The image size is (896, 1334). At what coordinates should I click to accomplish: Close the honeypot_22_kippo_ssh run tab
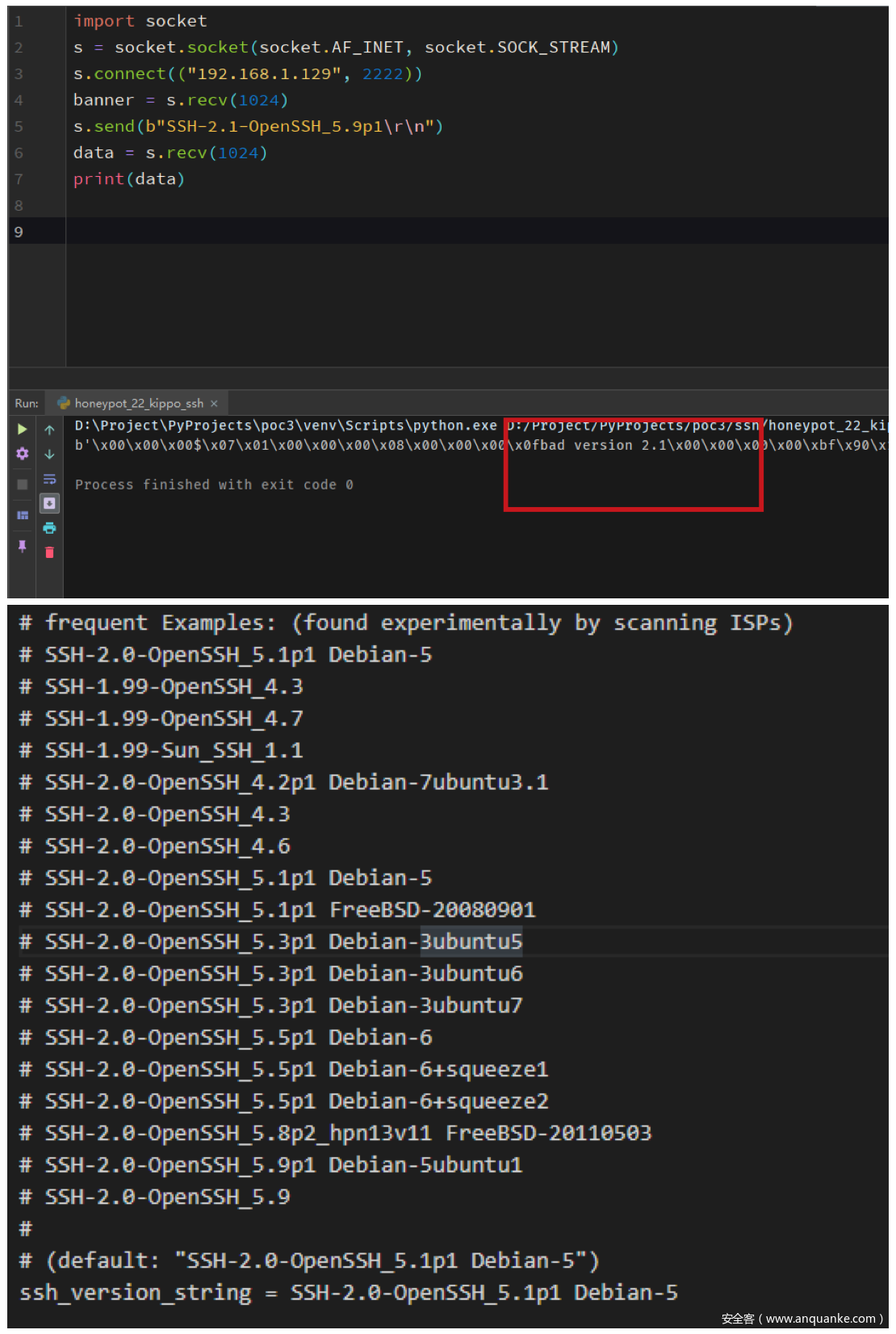[214, 404]
